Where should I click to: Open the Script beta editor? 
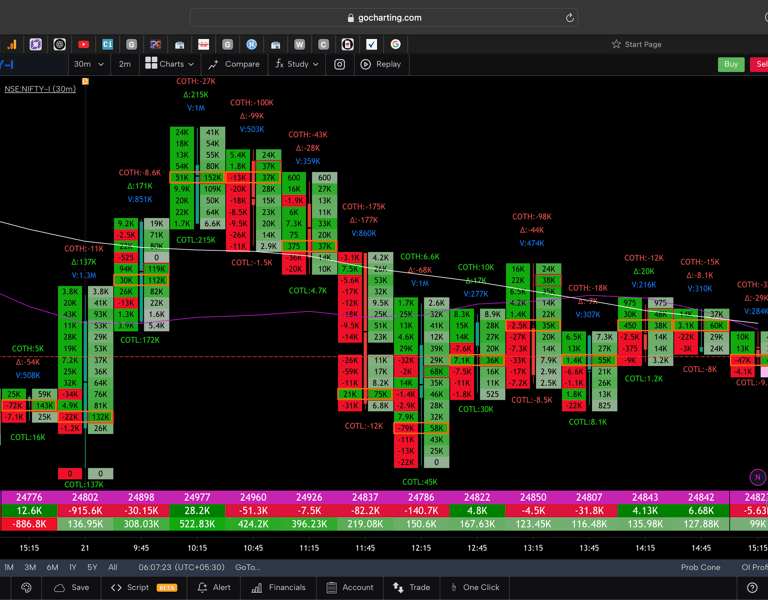pos(144,587)
